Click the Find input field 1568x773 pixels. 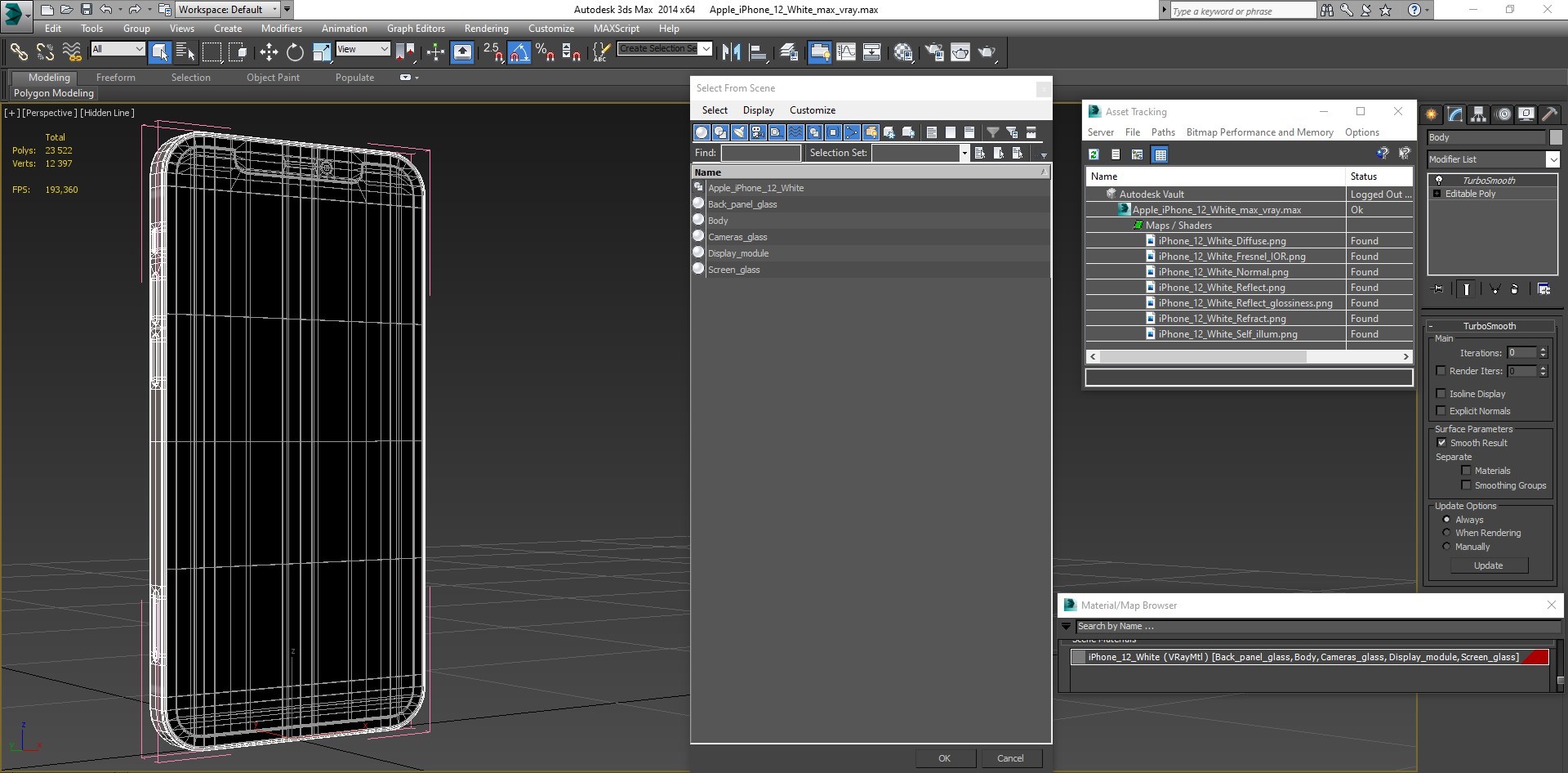click(760, 153)
